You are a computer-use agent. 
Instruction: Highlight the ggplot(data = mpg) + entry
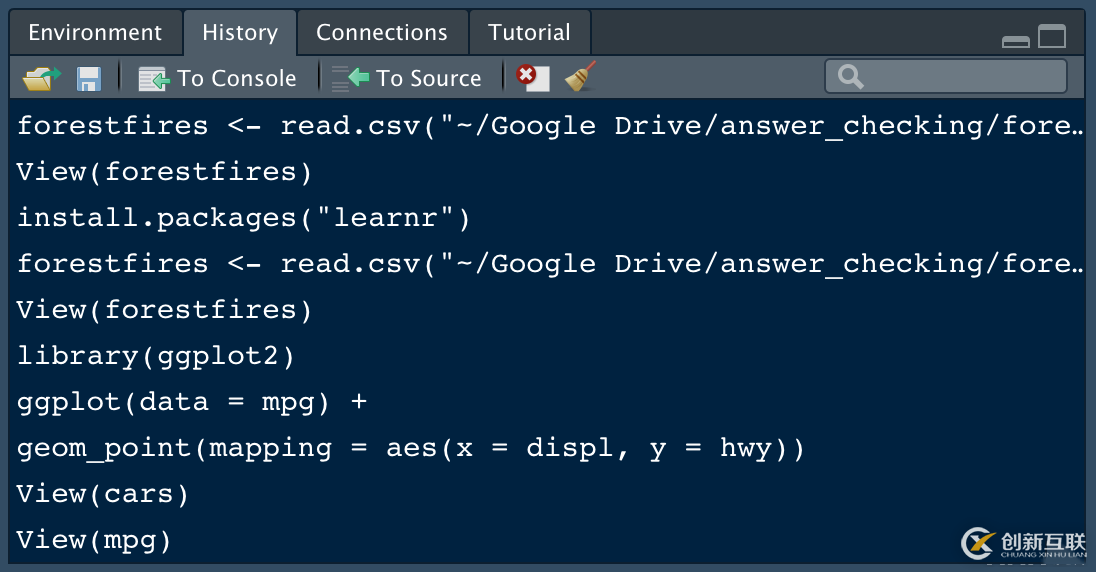point(192,402)
